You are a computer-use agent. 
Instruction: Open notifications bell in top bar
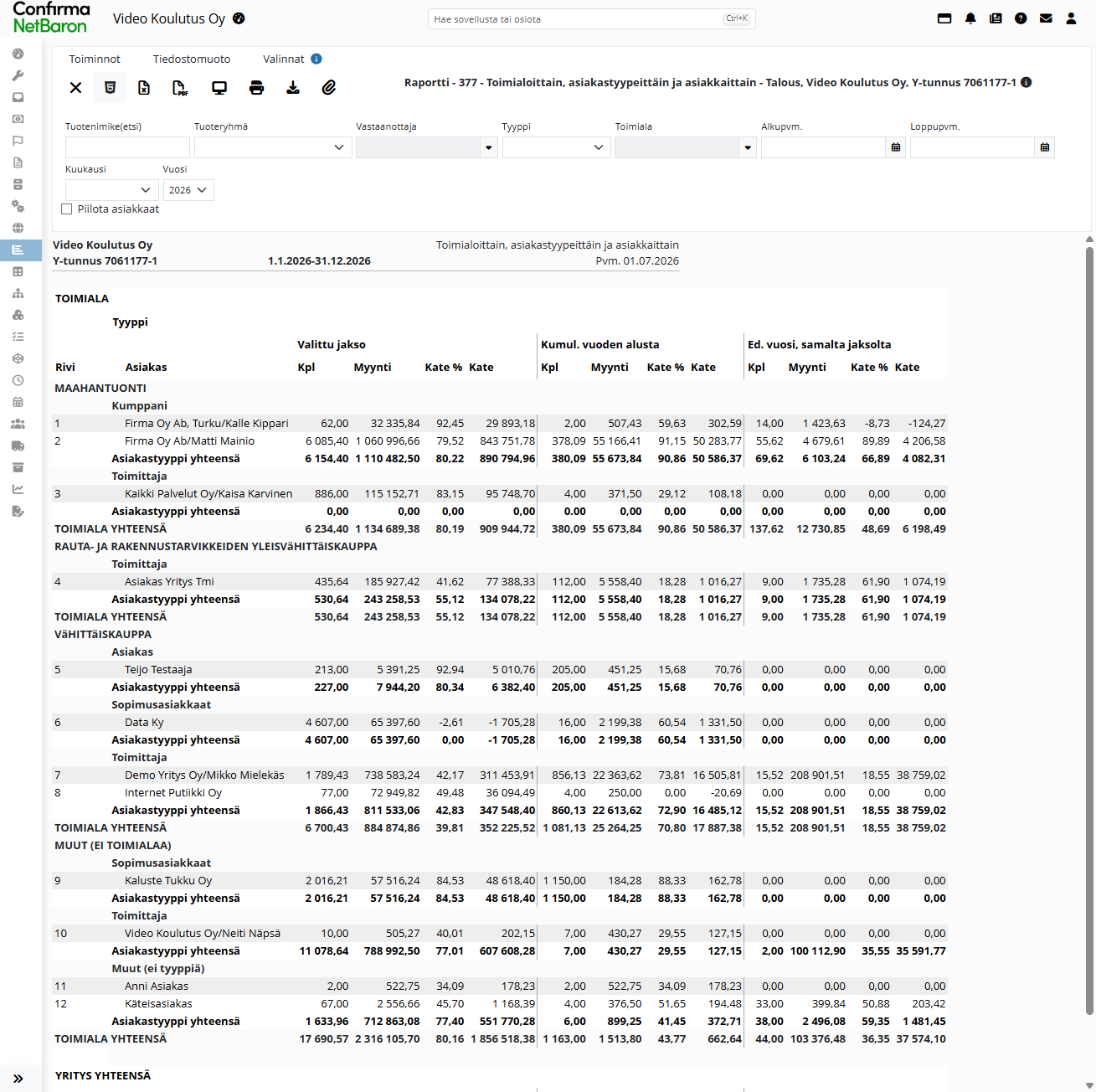(970, 18)
